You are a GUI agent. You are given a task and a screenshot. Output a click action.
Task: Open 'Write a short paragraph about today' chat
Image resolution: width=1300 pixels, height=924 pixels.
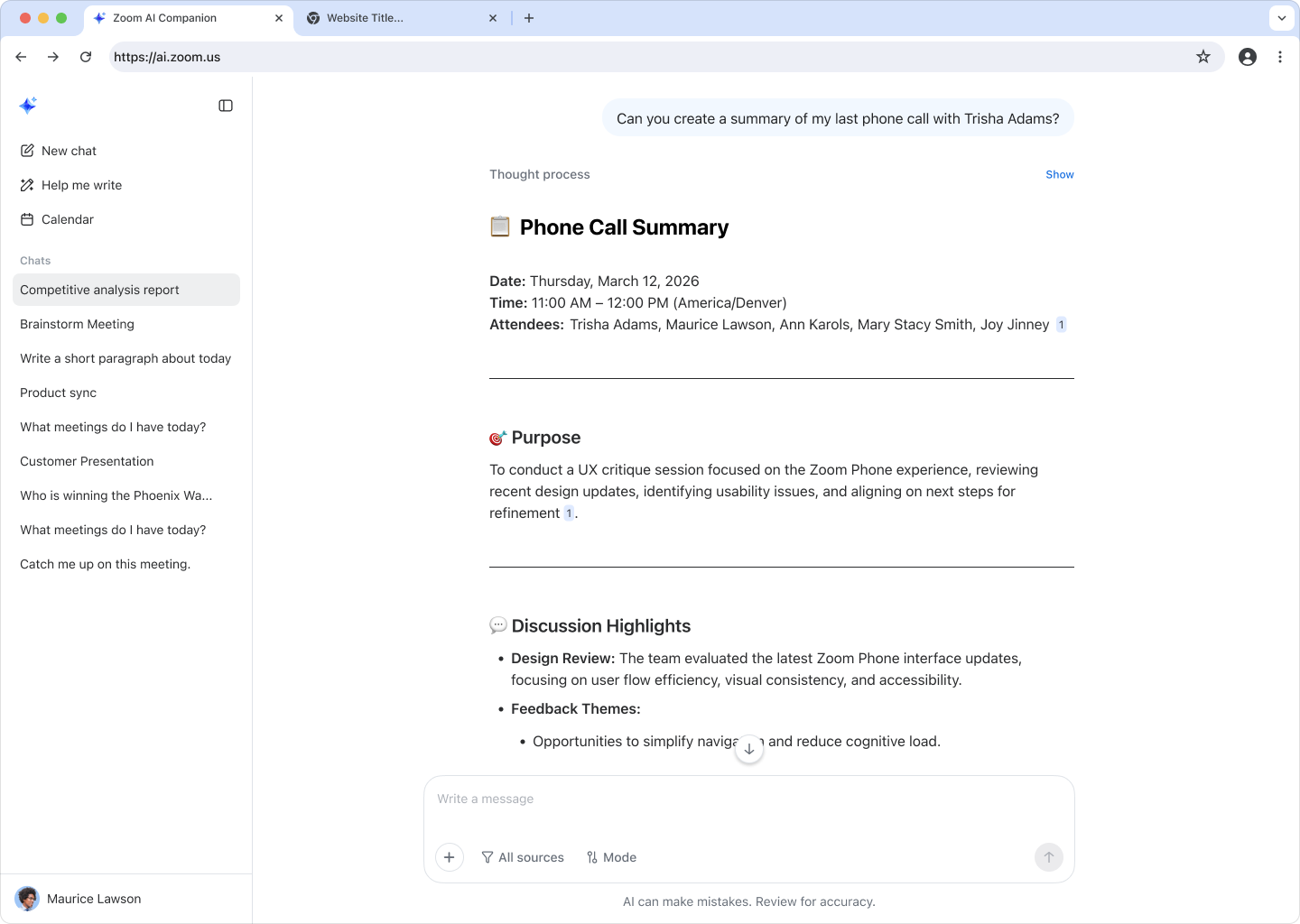tap(126, 358)
